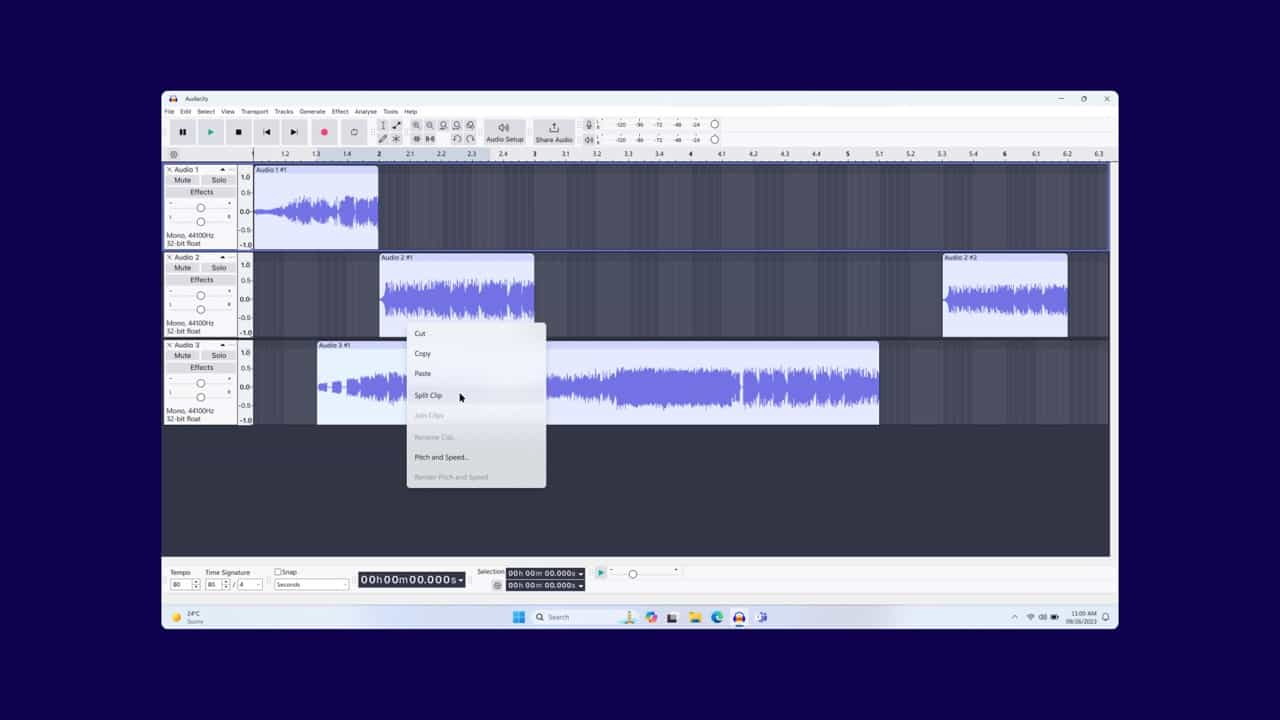Enable the Snap checkbox
1280x720 pixels.
click(278, 572)
